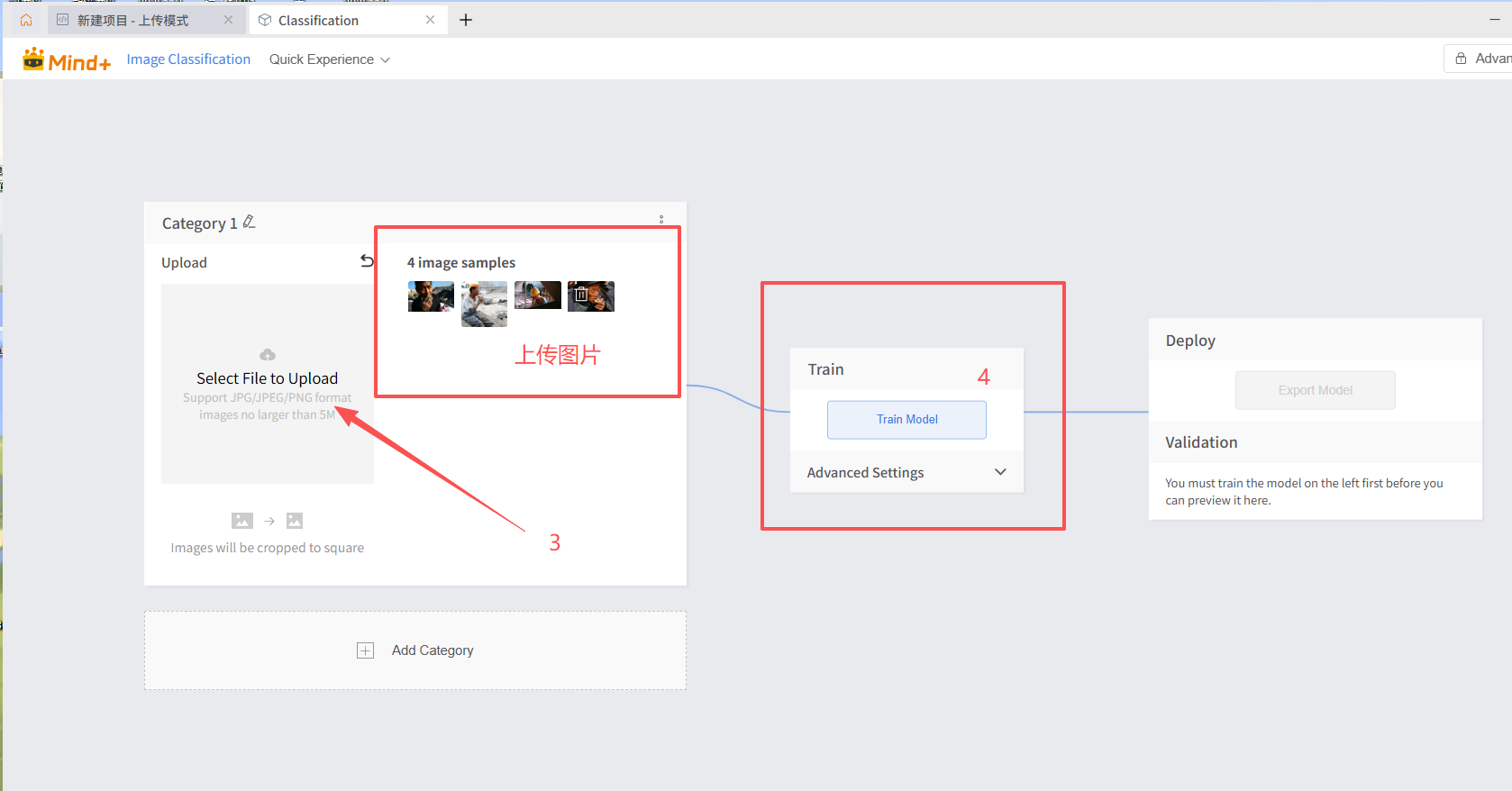Select the Image Classification menu item

pyautogui.click(x=188, y=59)
